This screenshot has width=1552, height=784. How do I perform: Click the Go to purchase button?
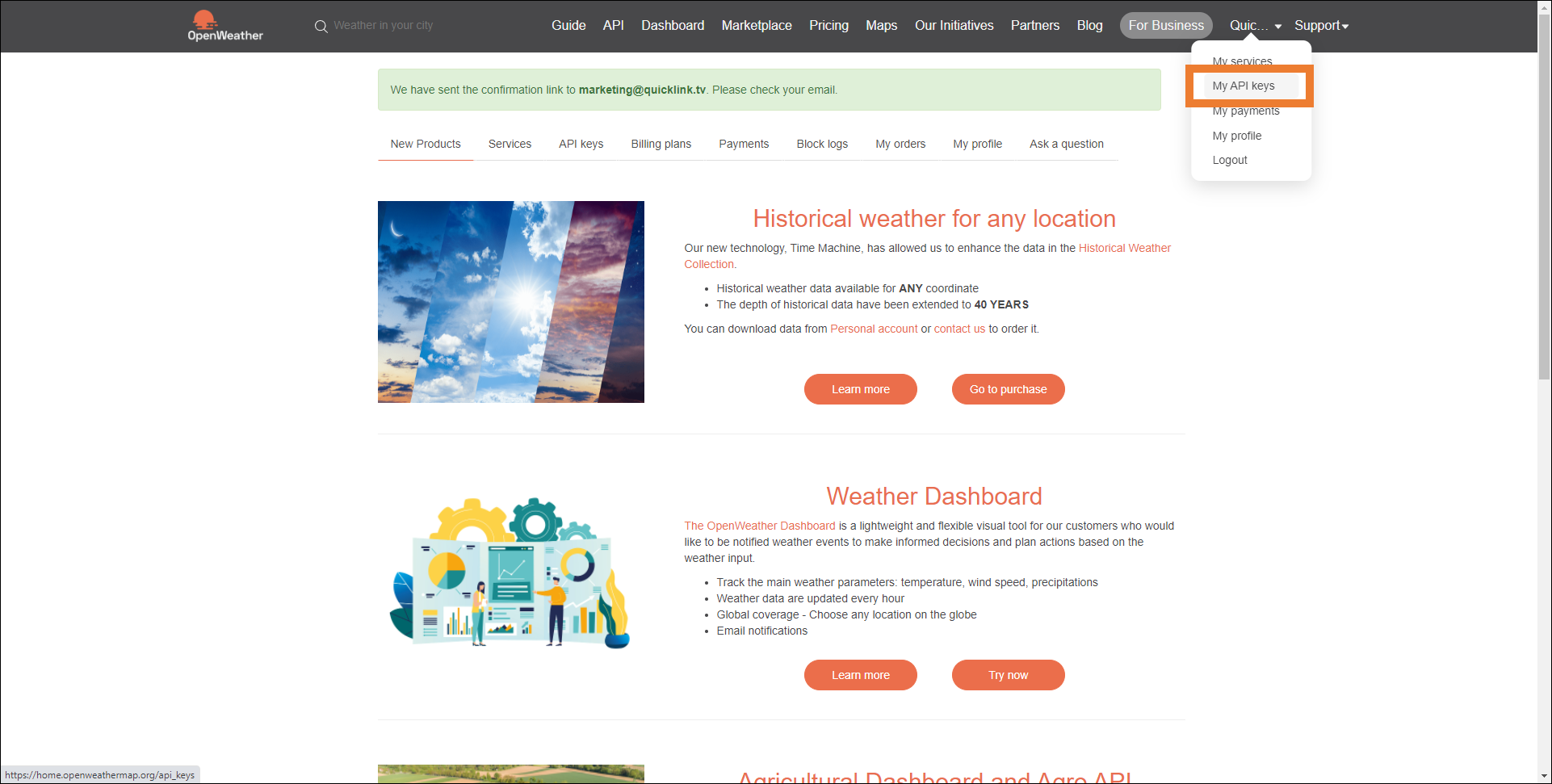pyautogui.click(x=1009, y=389)
